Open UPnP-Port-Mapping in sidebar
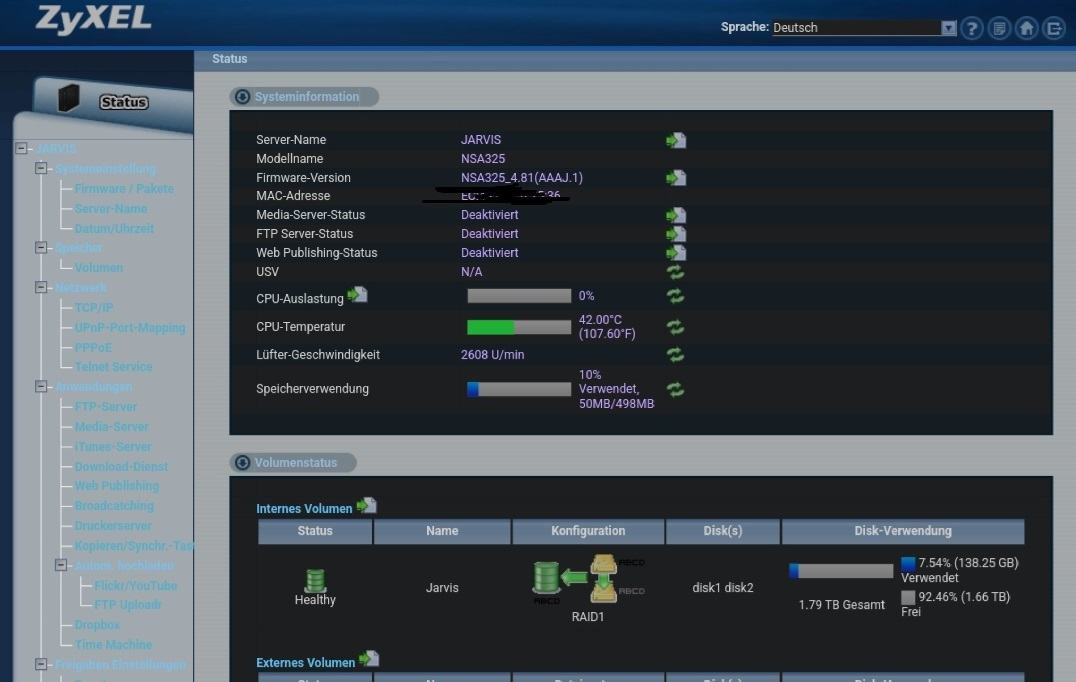Image resolution: width=1076 pixels, height=682 pixels. point(130,327)
